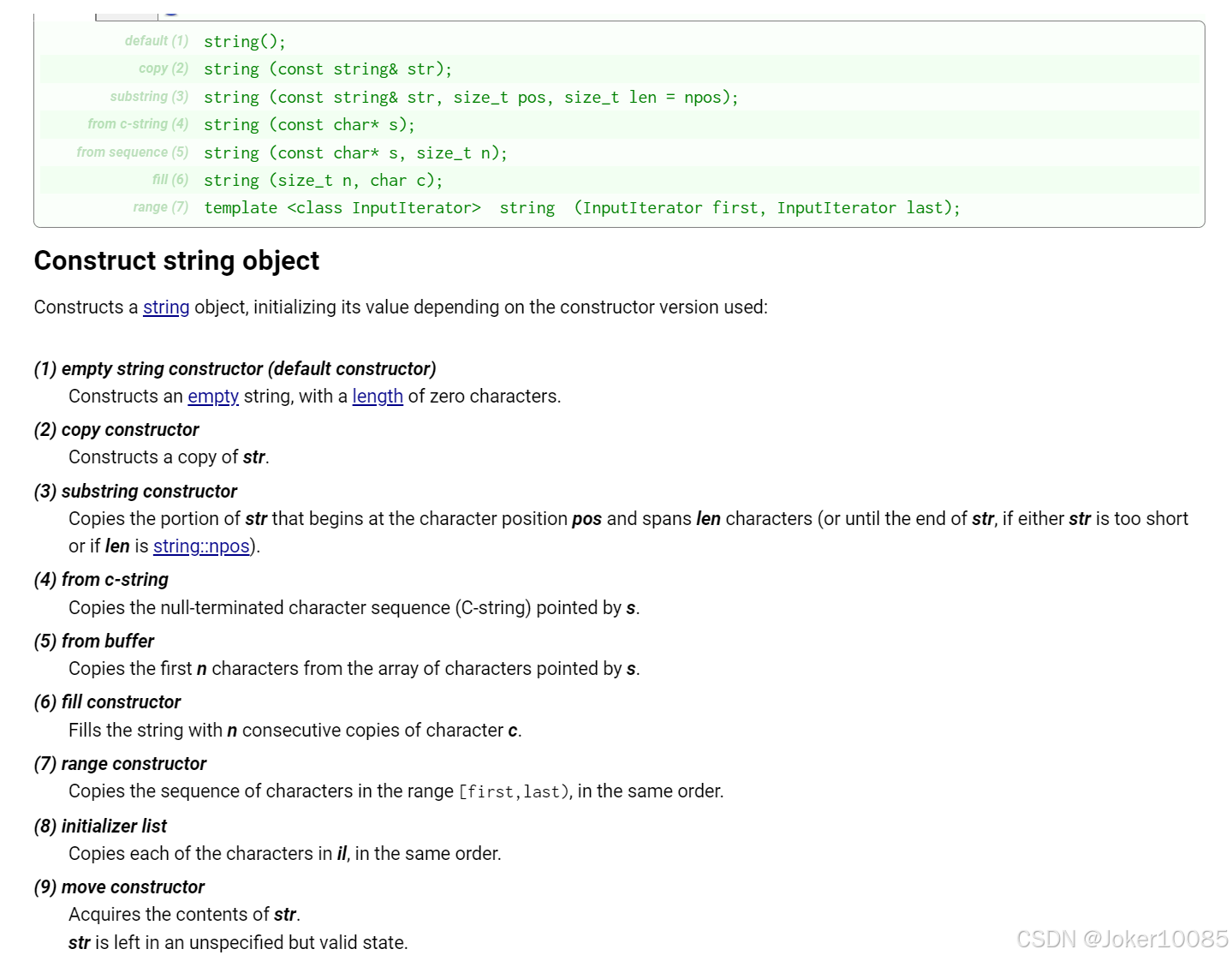Viewport: 1232px width, 961px height.
Task: Click the "(8) initializer list" heading
Action: tap(100, 827)
